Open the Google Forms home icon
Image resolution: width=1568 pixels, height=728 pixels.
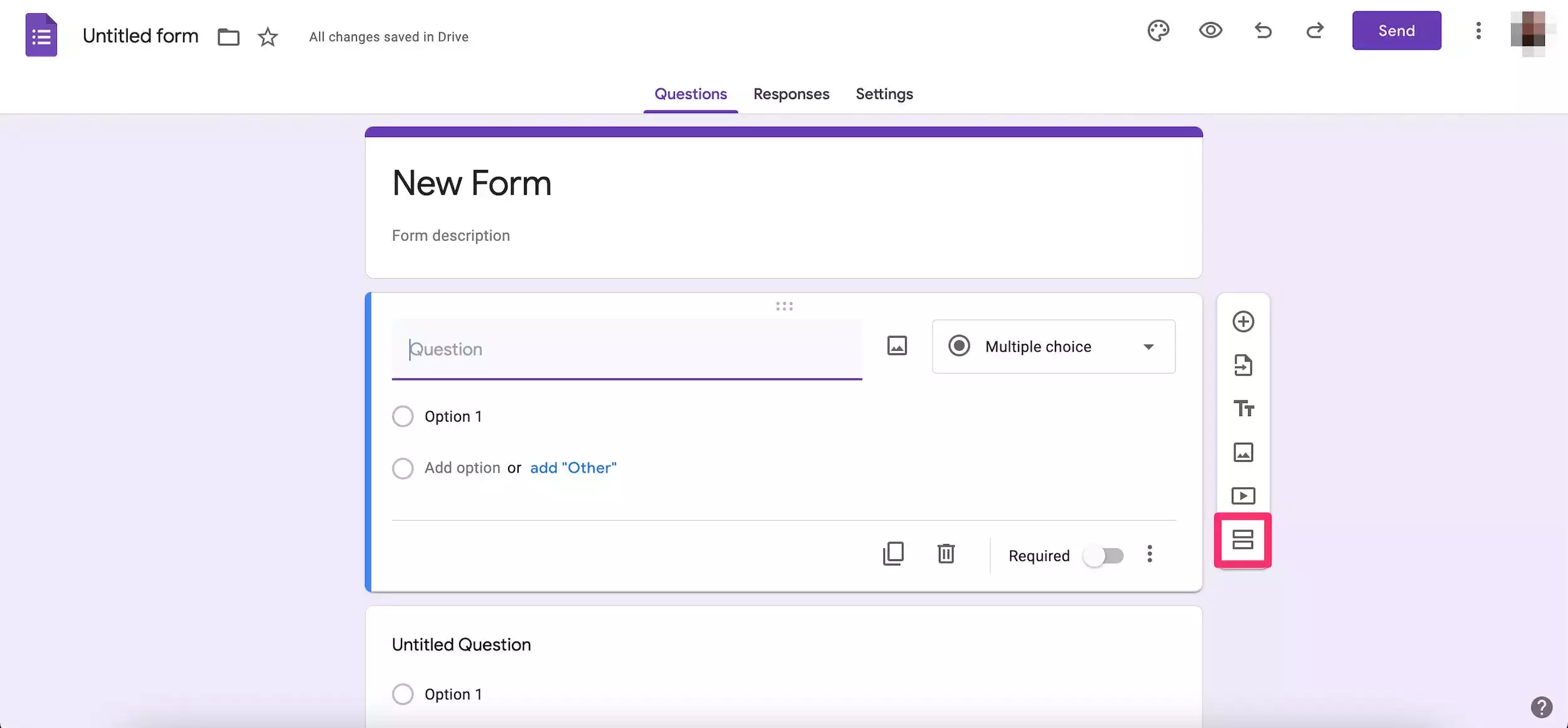(x=41, y=35)
